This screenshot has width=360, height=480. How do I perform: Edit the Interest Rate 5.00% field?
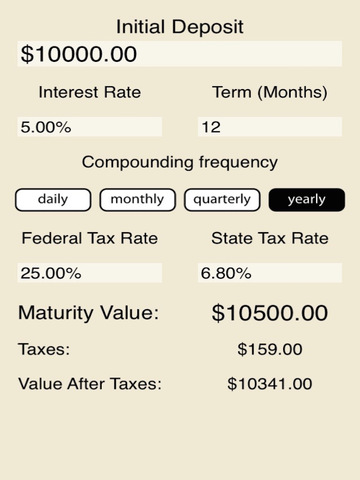(x=90, y=127)
